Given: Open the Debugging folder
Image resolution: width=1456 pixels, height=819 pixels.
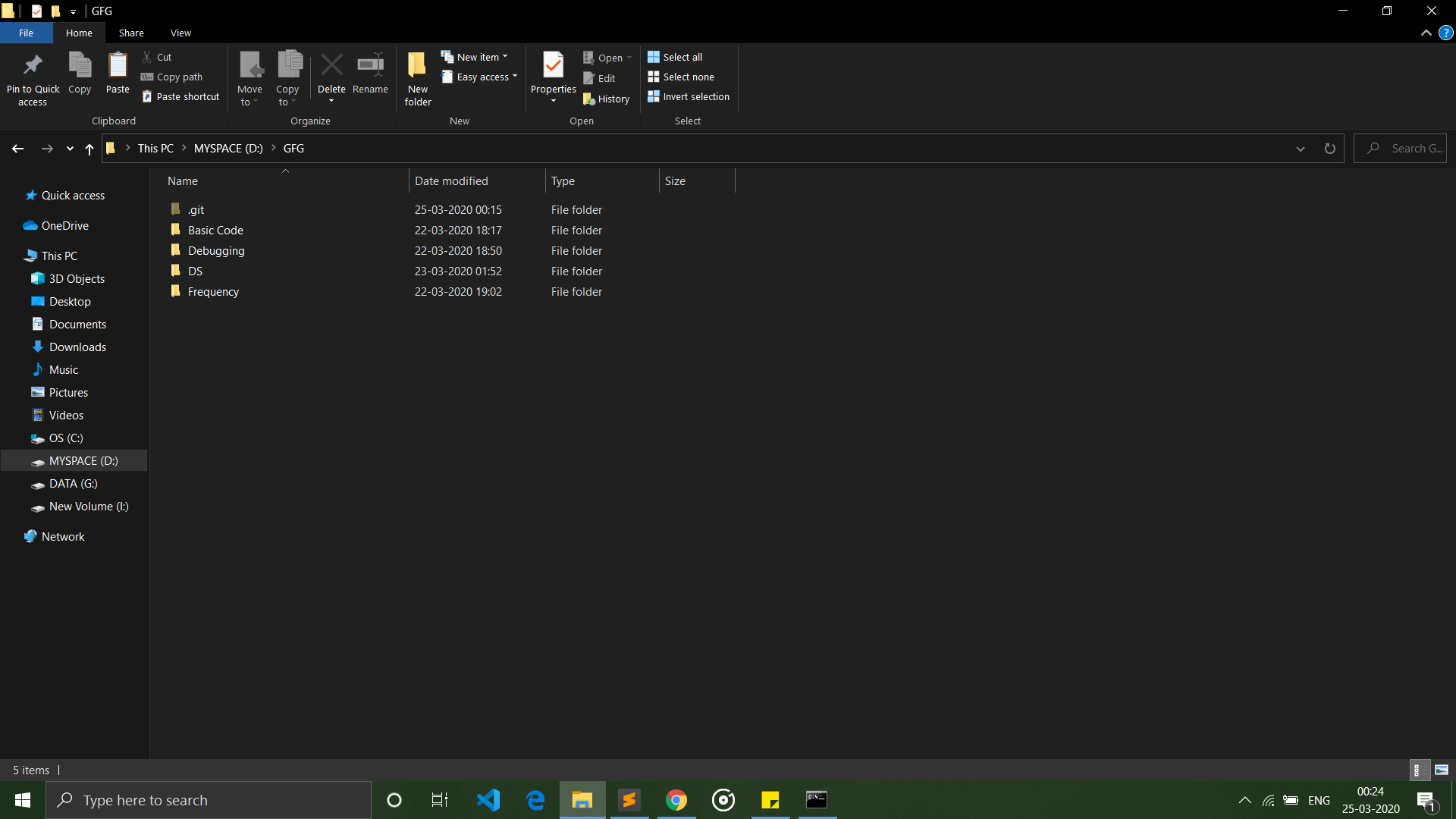Looking at the screenshot, I should pyautogui.click(x=216, y=250).
